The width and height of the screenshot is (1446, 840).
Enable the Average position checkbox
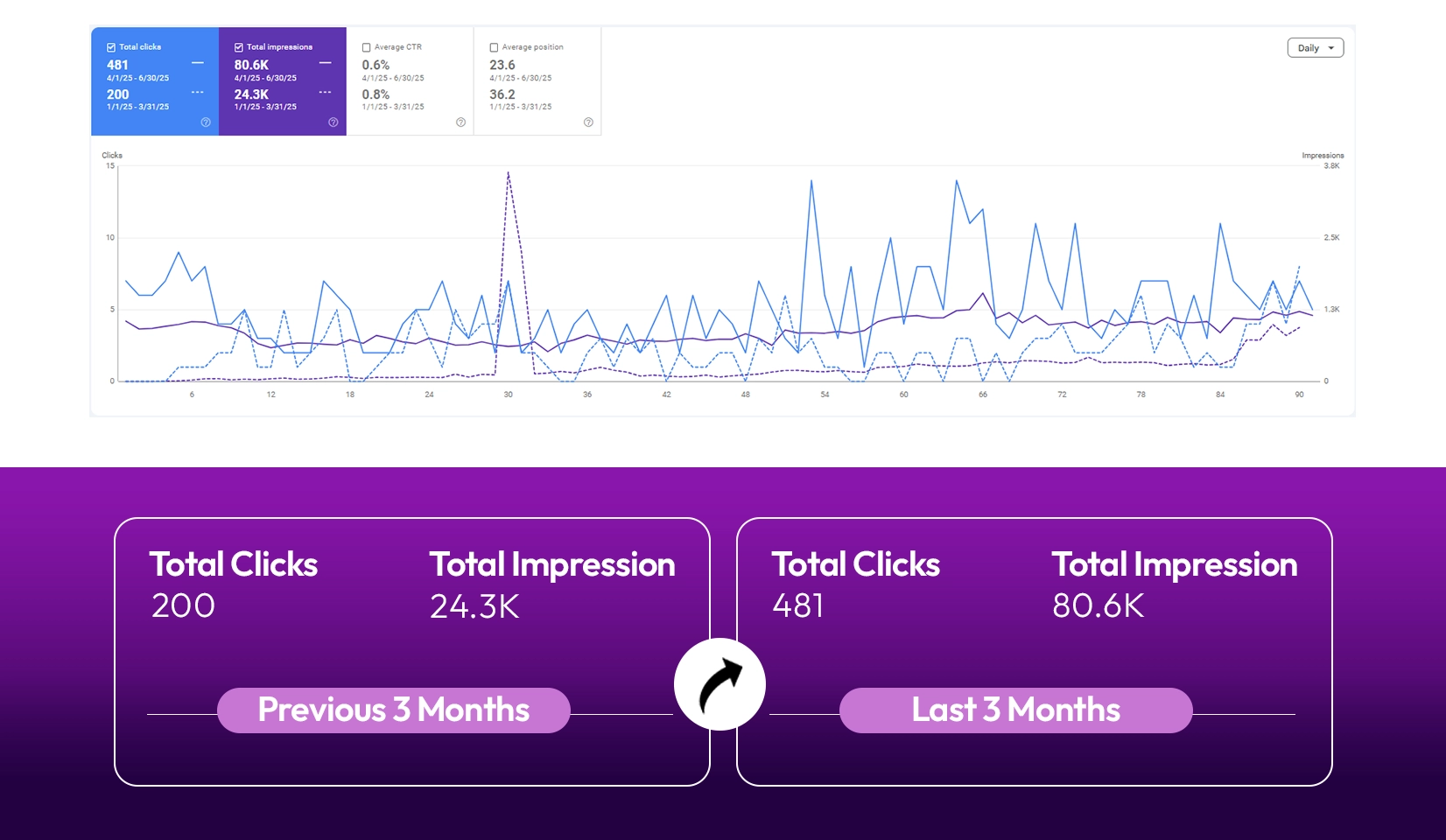[494, 47]
